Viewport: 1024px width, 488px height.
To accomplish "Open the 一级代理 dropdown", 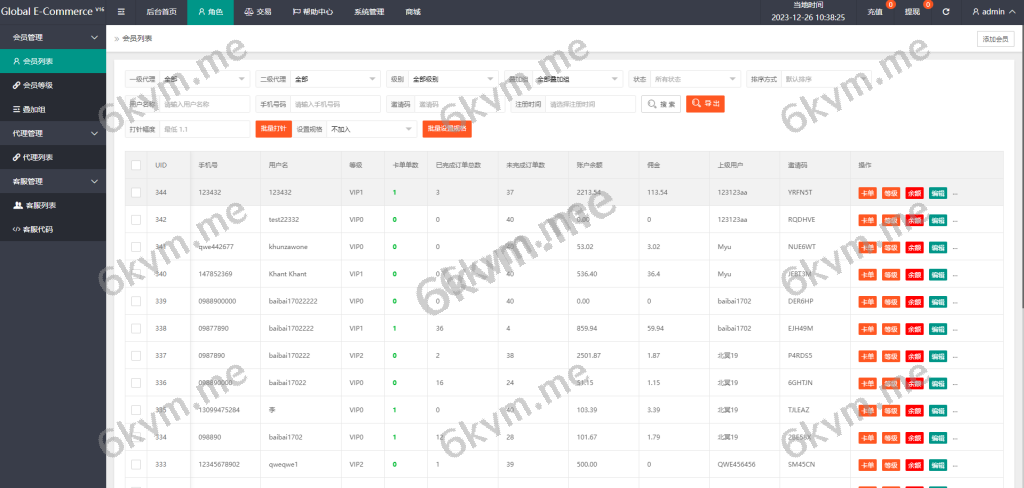I will coord(204,78).
